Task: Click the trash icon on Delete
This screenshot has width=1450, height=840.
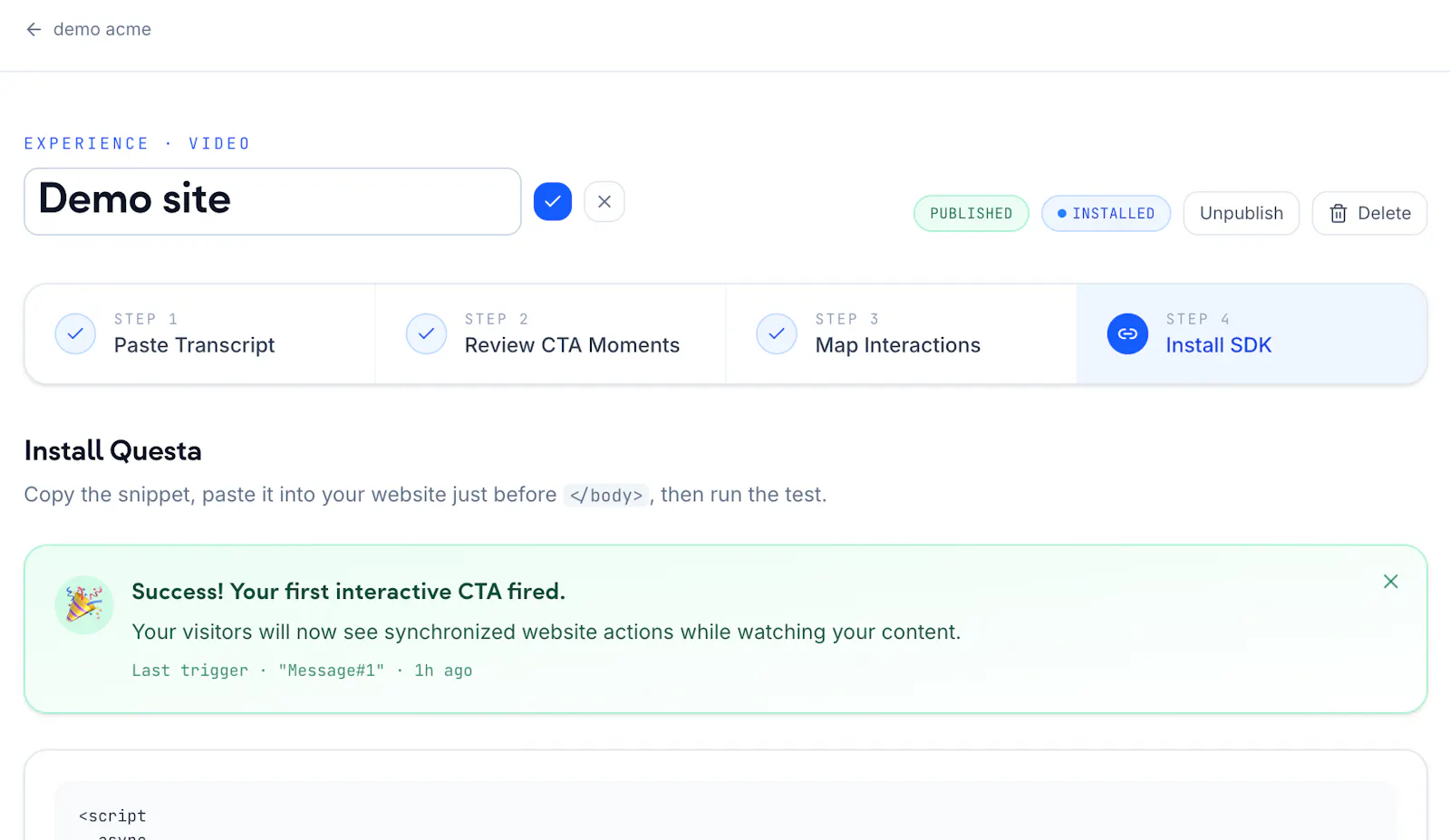Action: 1338,213
